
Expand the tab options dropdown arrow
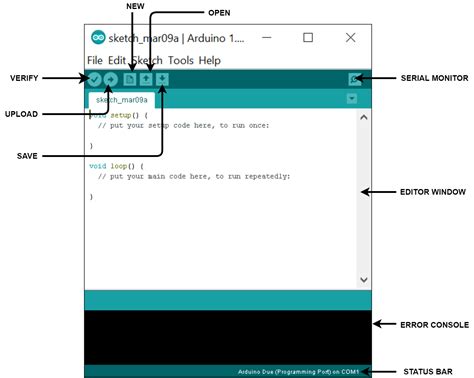tap(352, 99)
